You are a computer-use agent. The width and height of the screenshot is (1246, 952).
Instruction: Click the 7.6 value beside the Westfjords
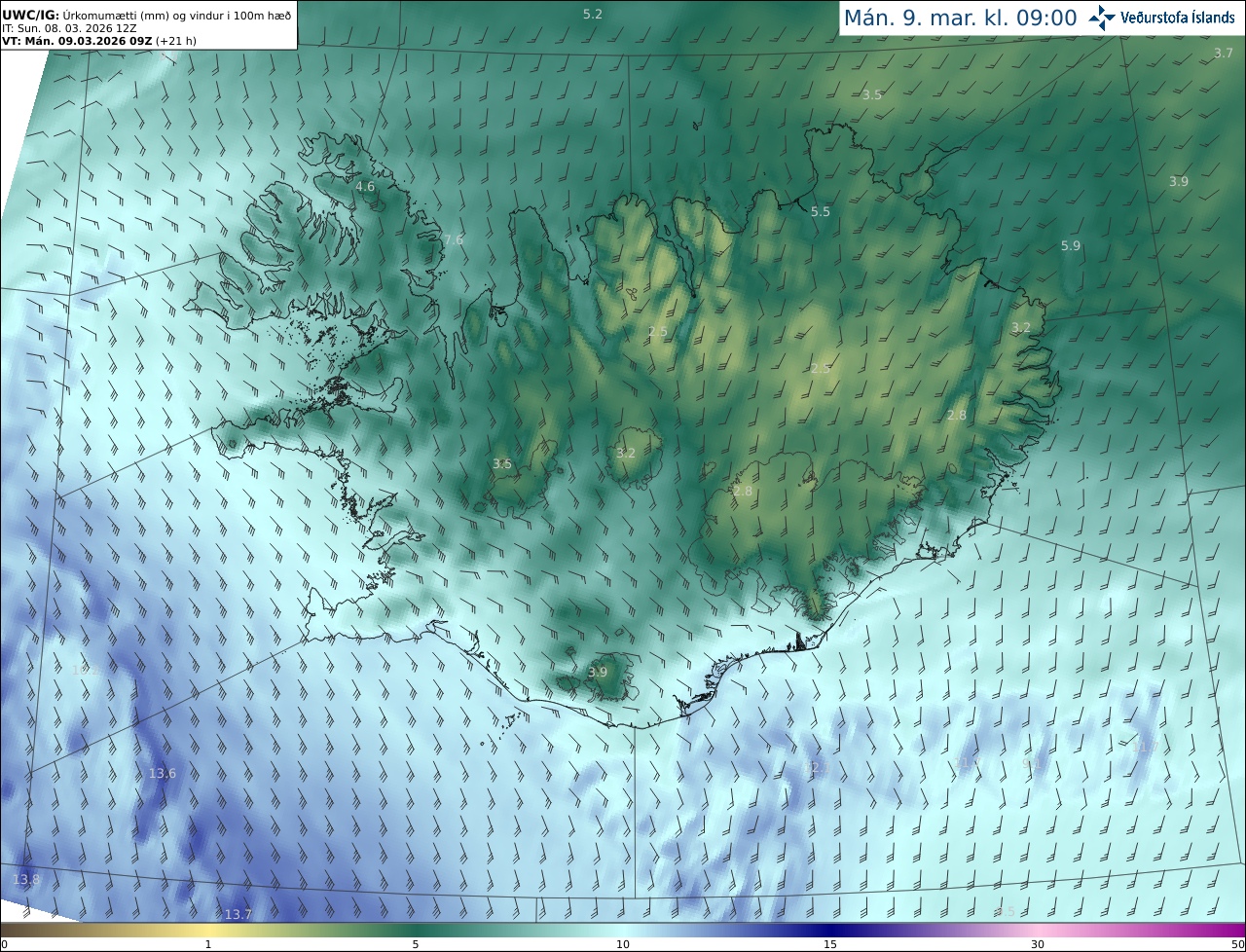click(454, 239)
